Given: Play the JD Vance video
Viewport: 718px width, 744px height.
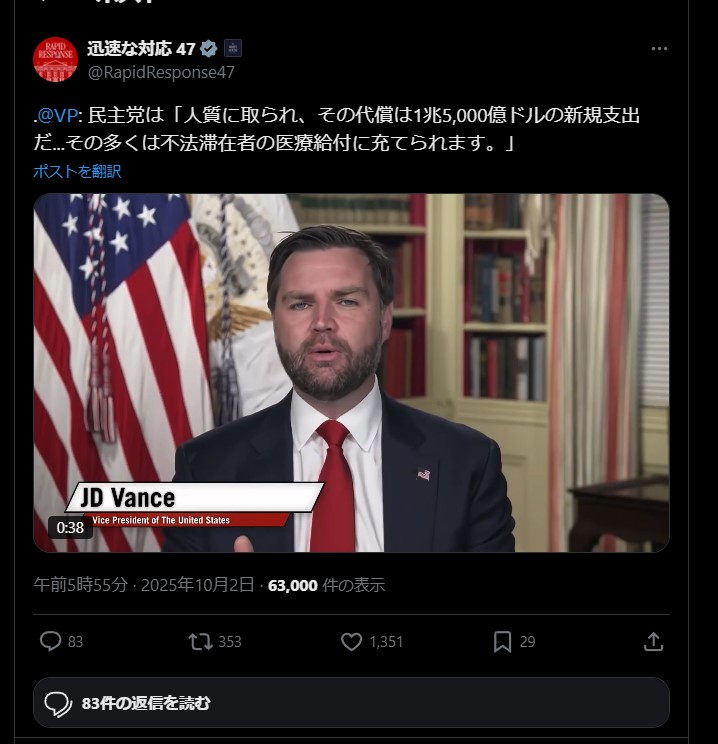Looking at the screenshot, I should (351, 372).
